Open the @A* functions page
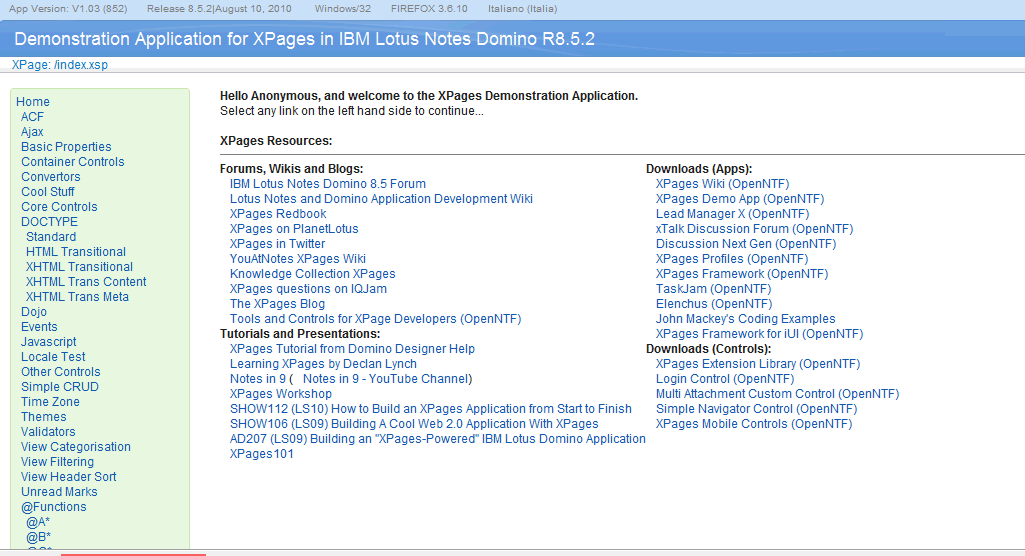 (38, 523)
